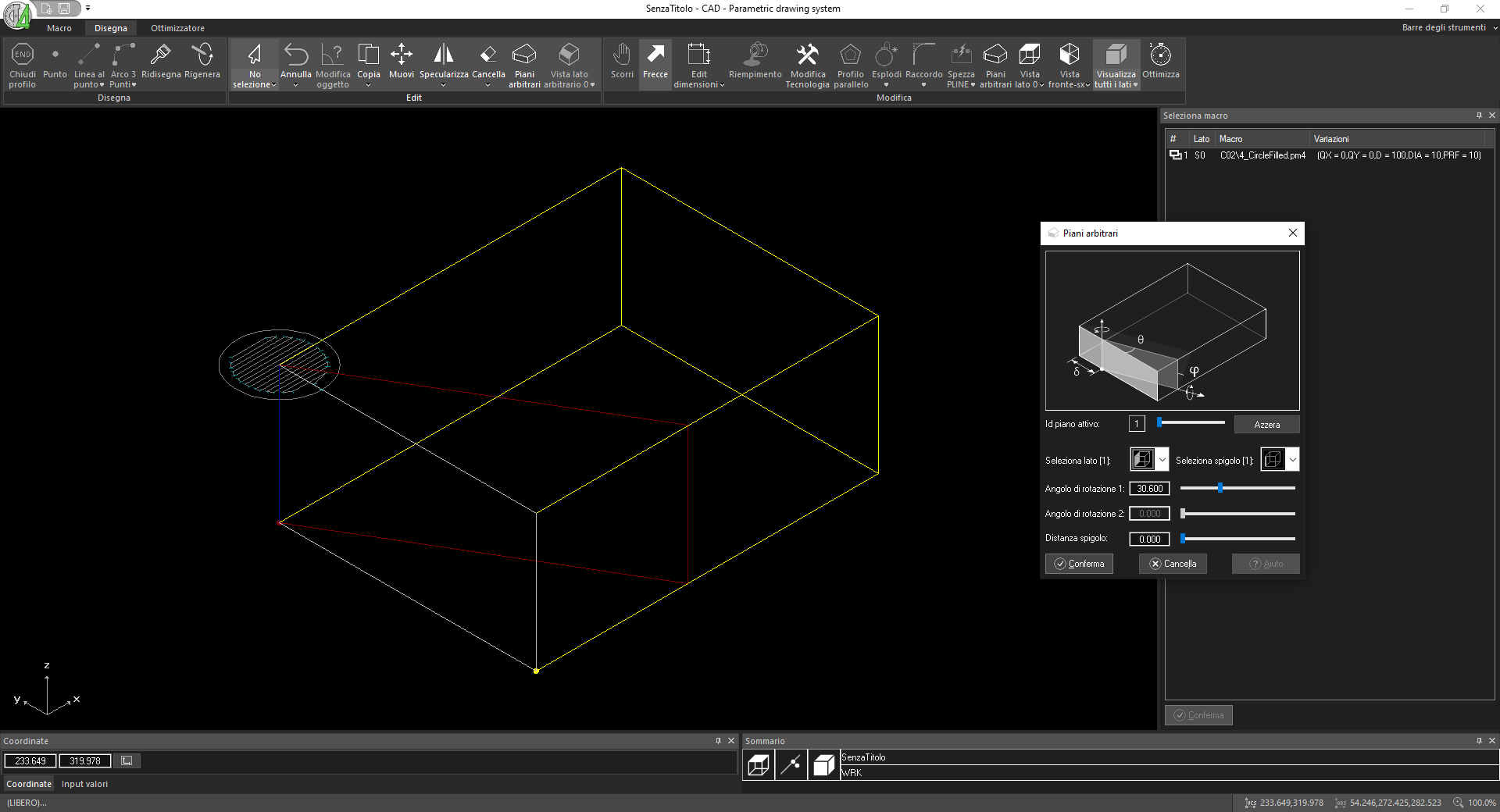Click the Ottimizza tool icon
1500x812 pixels.
[1161, 55]
